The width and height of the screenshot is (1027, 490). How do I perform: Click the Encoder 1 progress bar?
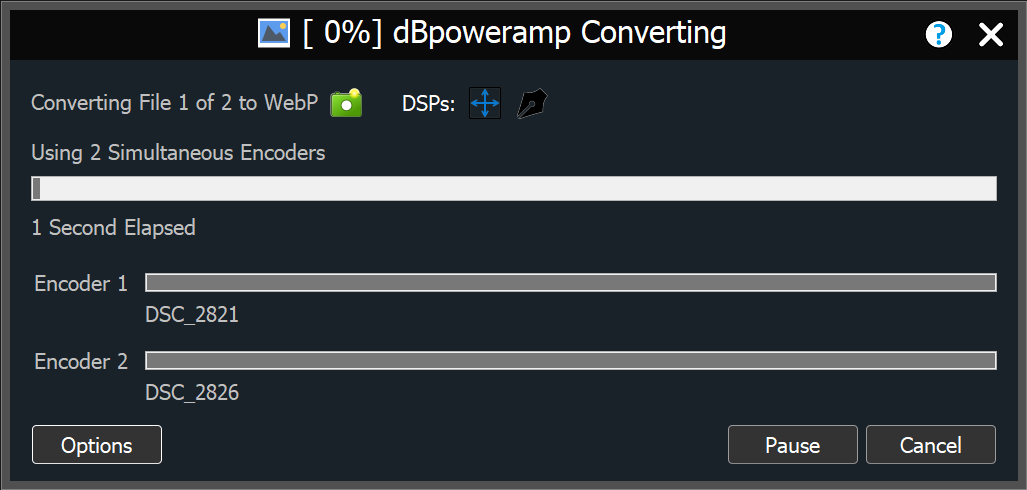click(570, 282)
